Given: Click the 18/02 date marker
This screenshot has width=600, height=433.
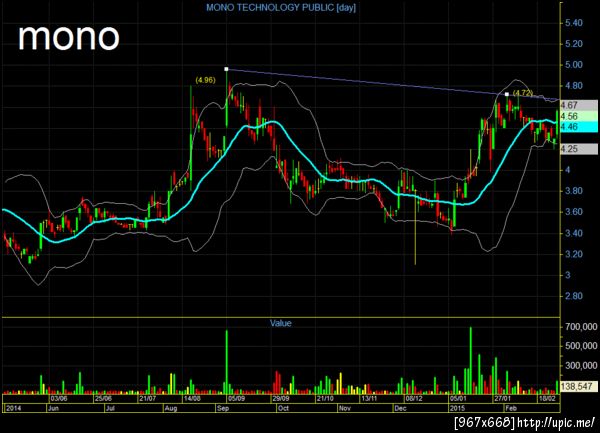Looking at the screenshot, I should click(547, 399).
